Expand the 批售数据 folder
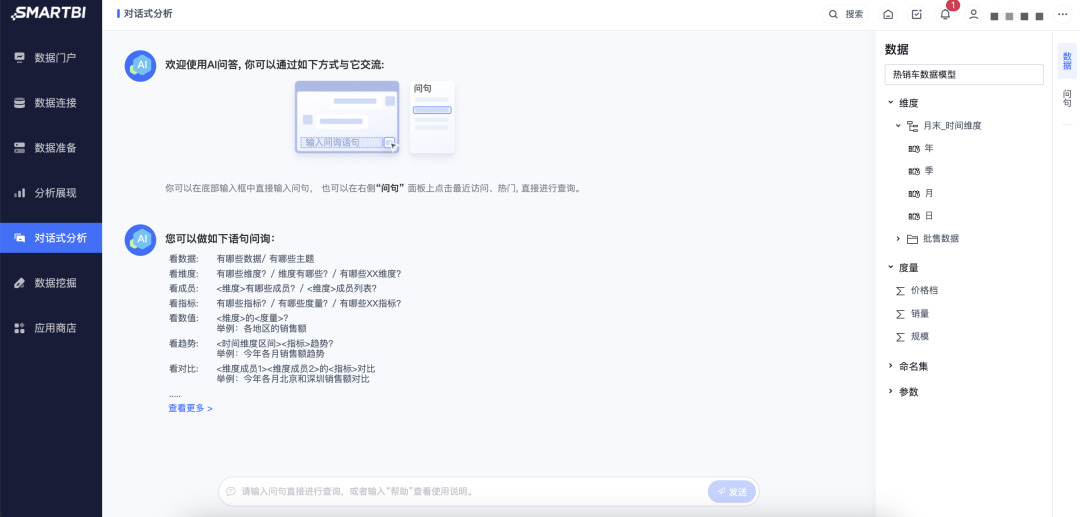 [x=898, y=239]
